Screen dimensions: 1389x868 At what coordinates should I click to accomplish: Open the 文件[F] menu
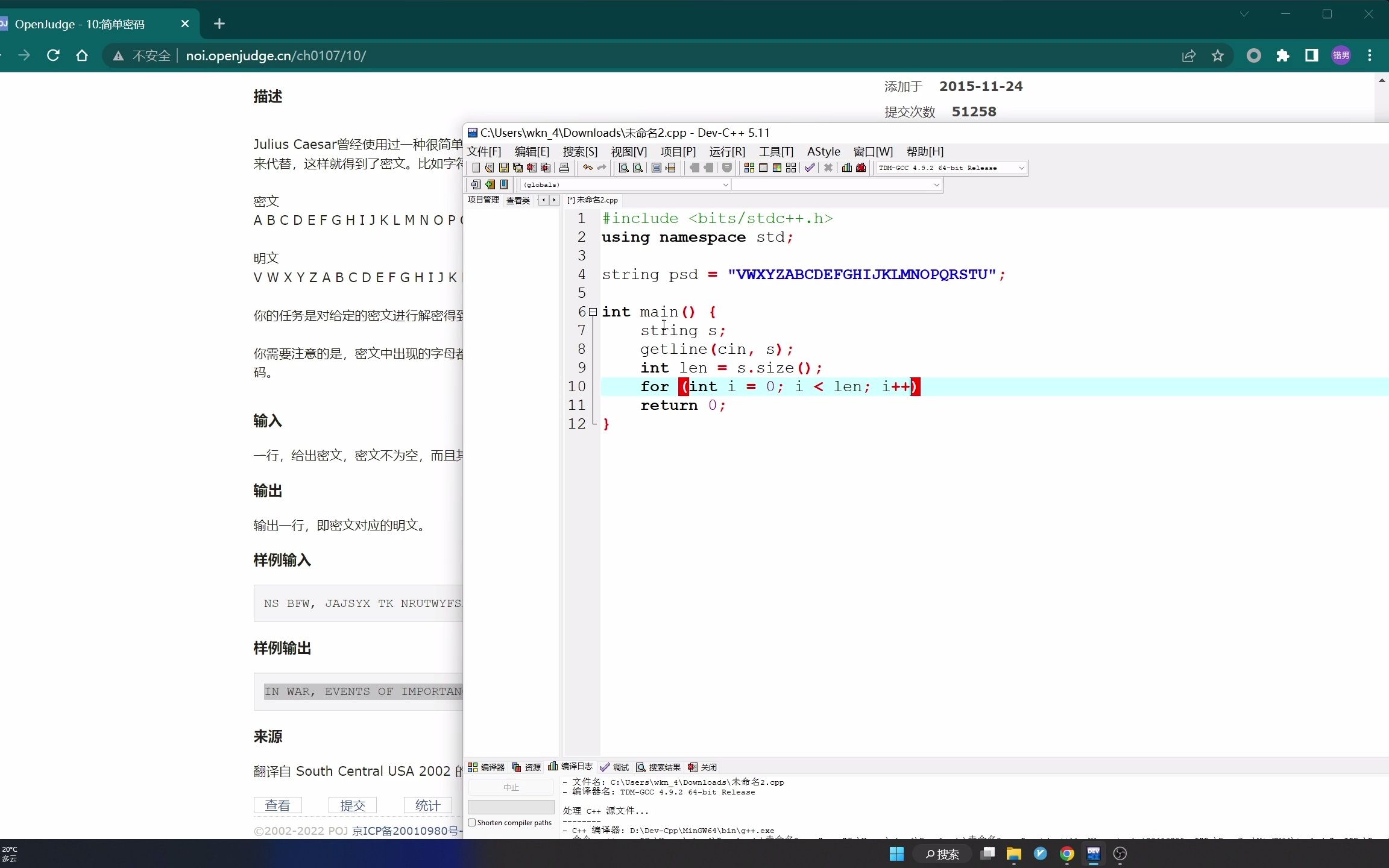pyautogui.click(x=484, y=151)
